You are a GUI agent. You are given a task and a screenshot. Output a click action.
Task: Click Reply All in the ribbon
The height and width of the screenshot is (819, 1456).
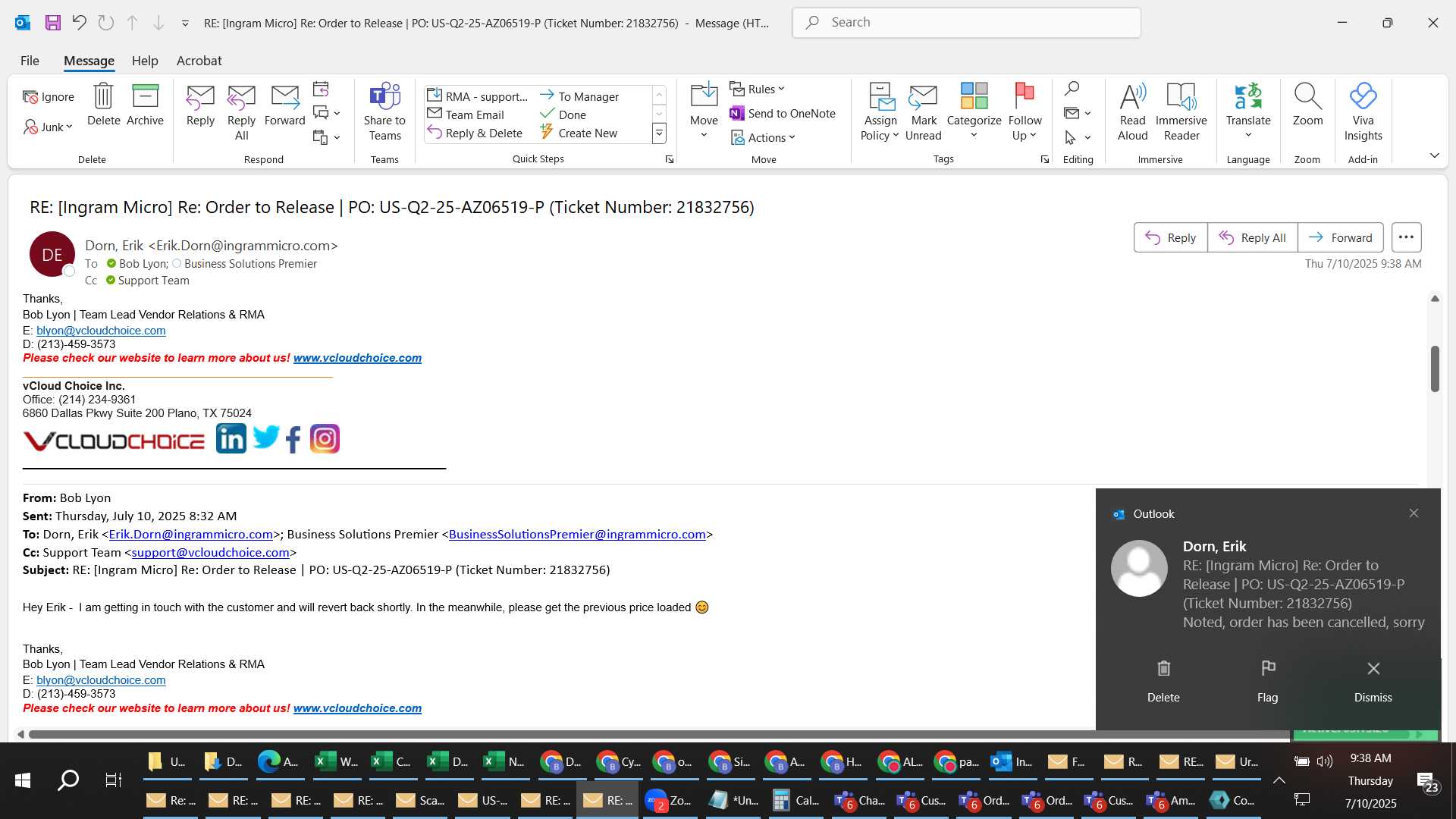pyautogui.click(x=241, y=112)
